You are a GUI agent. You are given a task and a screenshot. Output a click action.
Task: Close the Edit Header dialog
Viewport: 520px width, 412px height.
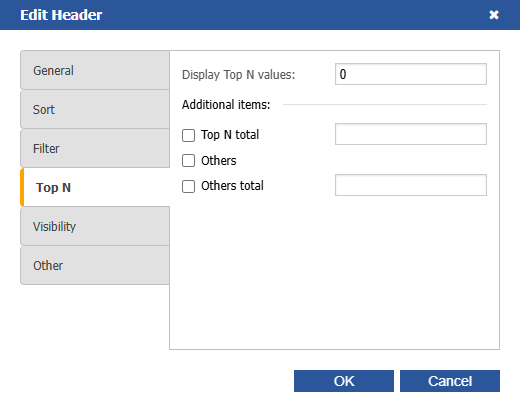pyautogui.click(x=494, y=15)
